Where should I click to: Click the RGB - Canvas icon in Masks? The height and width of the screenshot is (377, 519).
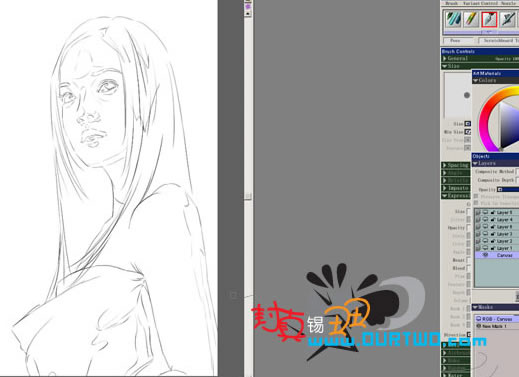click(478, 319)
